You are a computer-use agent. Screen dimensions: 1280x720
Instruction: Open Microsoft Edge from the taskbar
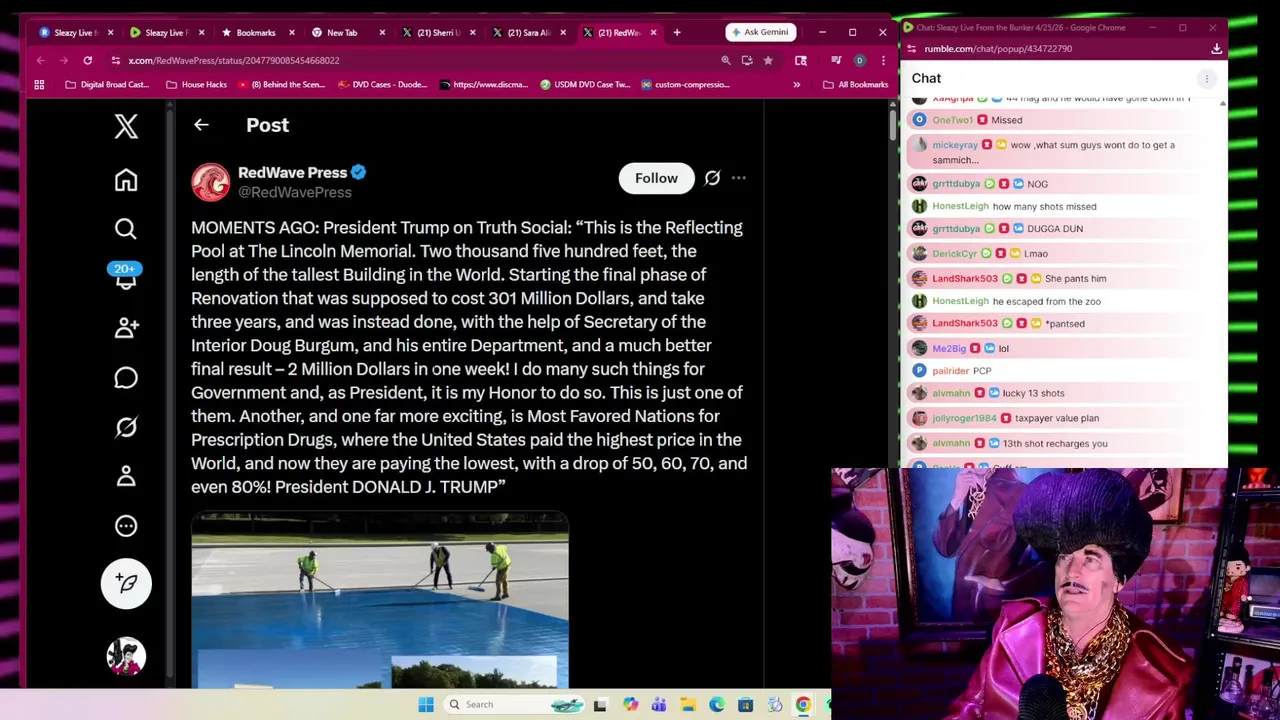(717, 704)
